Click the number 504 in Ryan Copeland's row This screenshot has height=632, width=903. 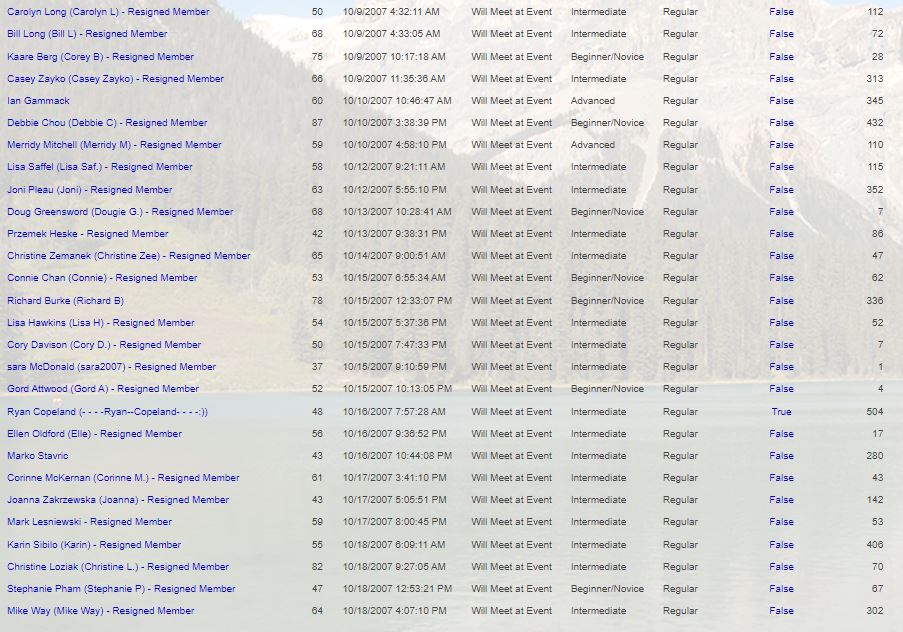click(875, 411)
